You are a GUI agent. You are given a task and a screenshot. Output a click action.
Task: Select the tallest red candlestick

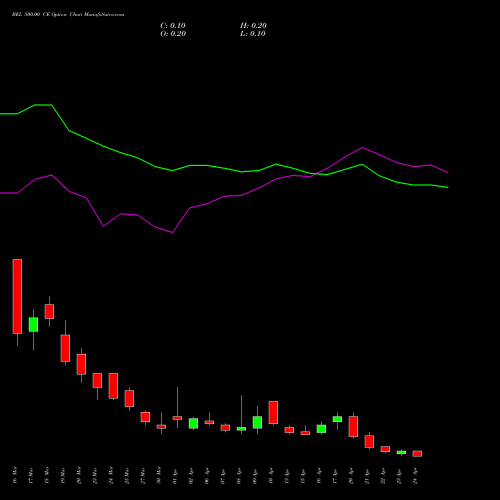[17, 296]
